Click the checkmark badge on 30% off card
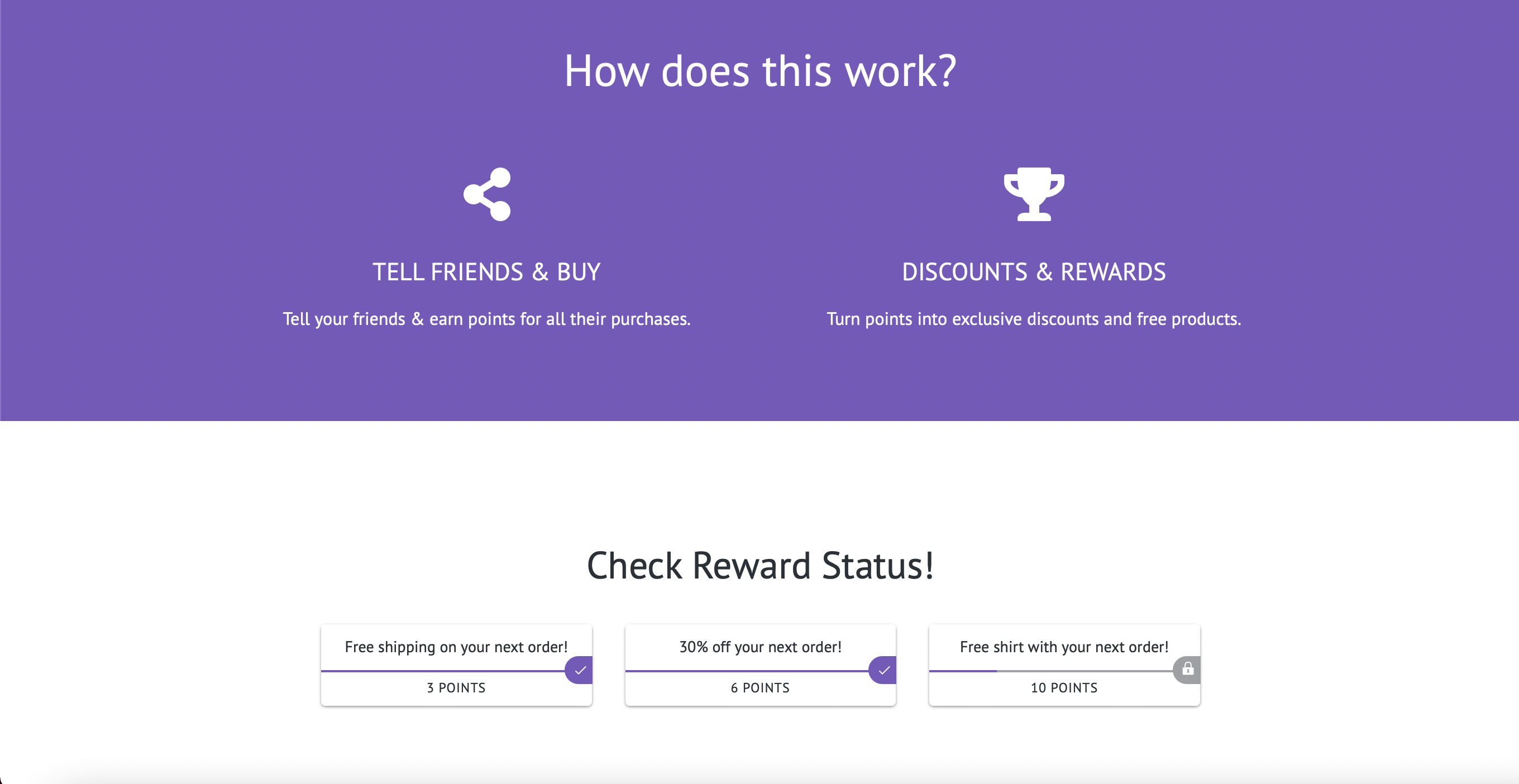 coord(883,670)
